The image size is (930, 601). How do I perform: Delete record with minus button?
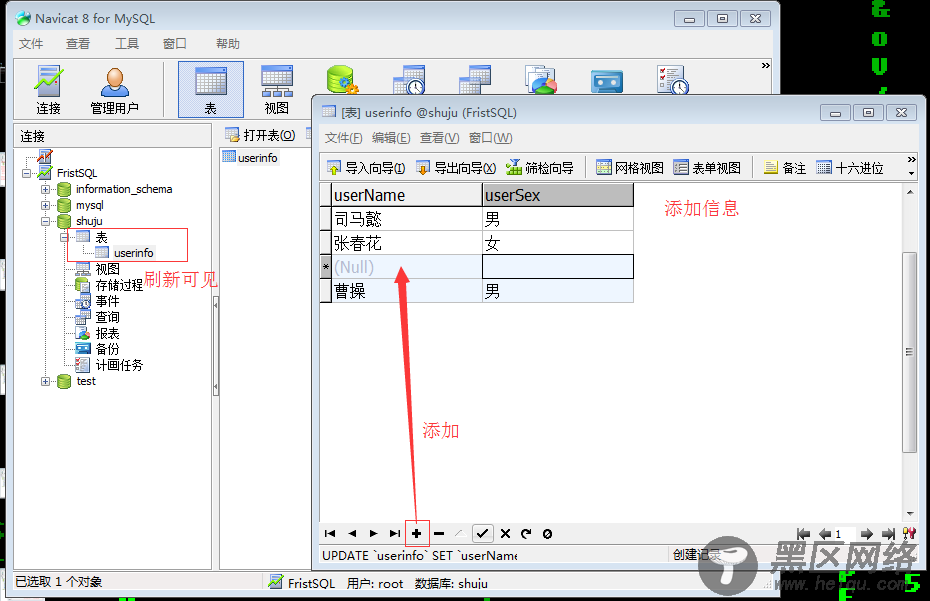tap(439, 533)
